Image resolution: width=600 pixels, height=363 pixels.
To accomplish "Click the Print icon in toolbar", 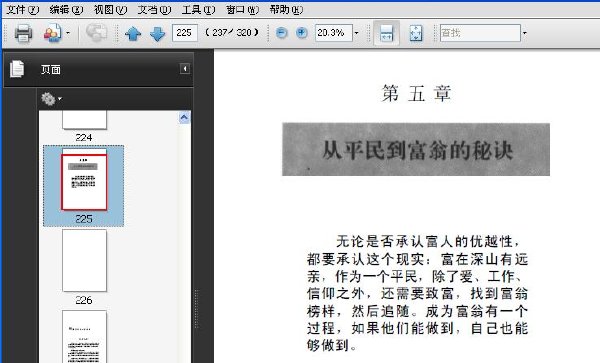I will (x=23, y=33).
